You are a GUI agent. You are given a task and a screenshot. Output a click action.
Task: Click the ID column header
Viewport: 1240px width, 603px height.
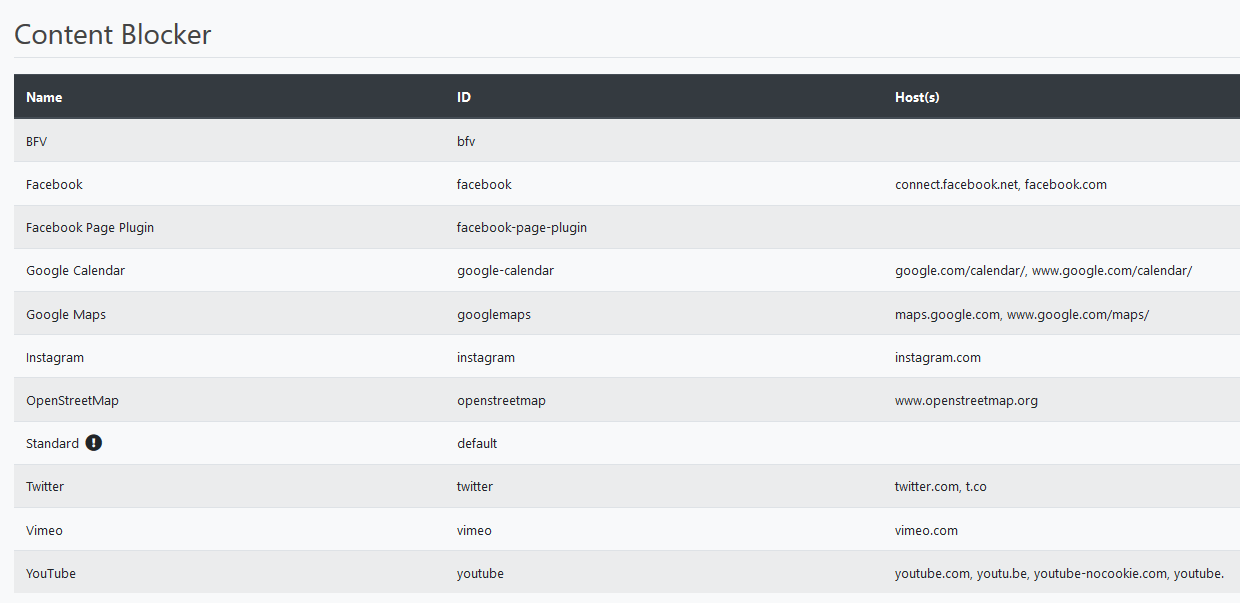pos(464,97)
